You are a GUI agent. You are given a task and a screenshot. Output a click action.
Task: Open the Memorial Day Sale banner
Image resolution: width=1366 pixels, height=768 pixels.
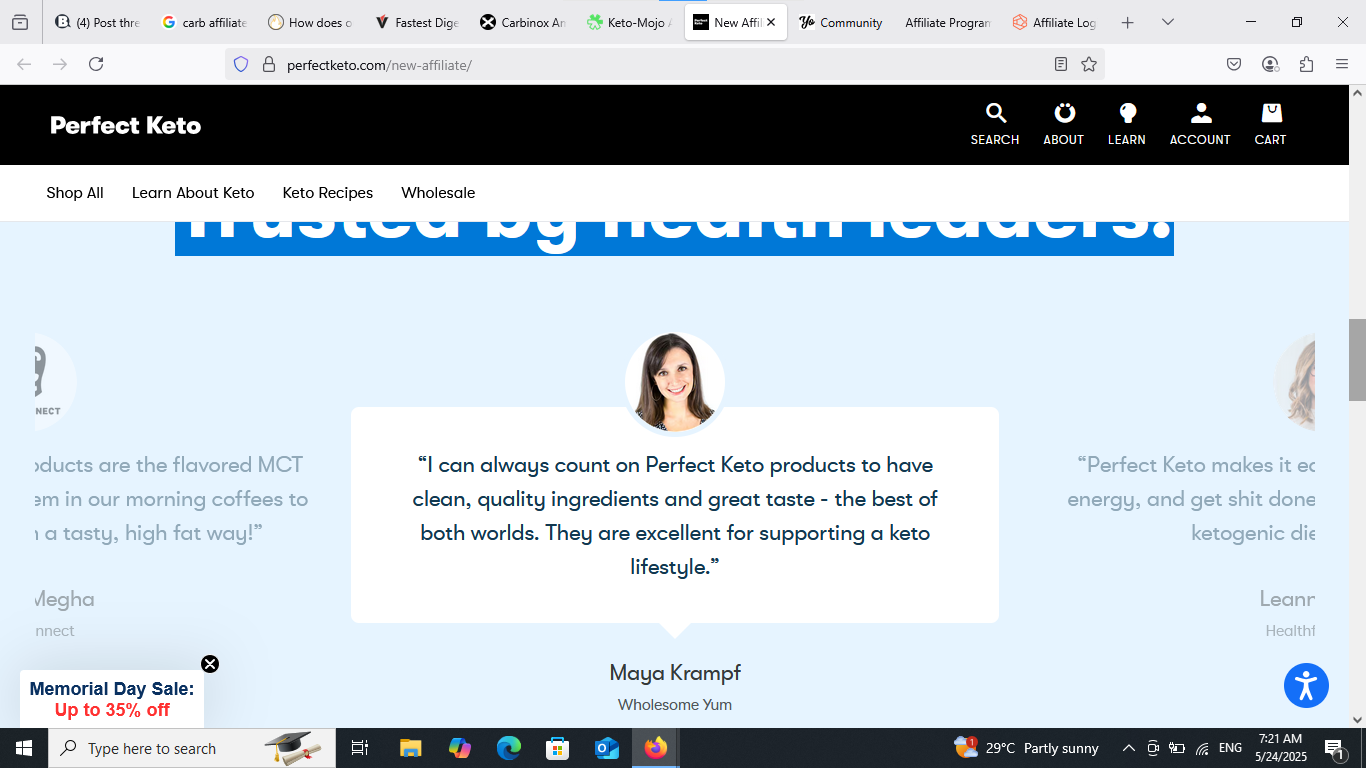pyautogui.click(x=112, y=699)
